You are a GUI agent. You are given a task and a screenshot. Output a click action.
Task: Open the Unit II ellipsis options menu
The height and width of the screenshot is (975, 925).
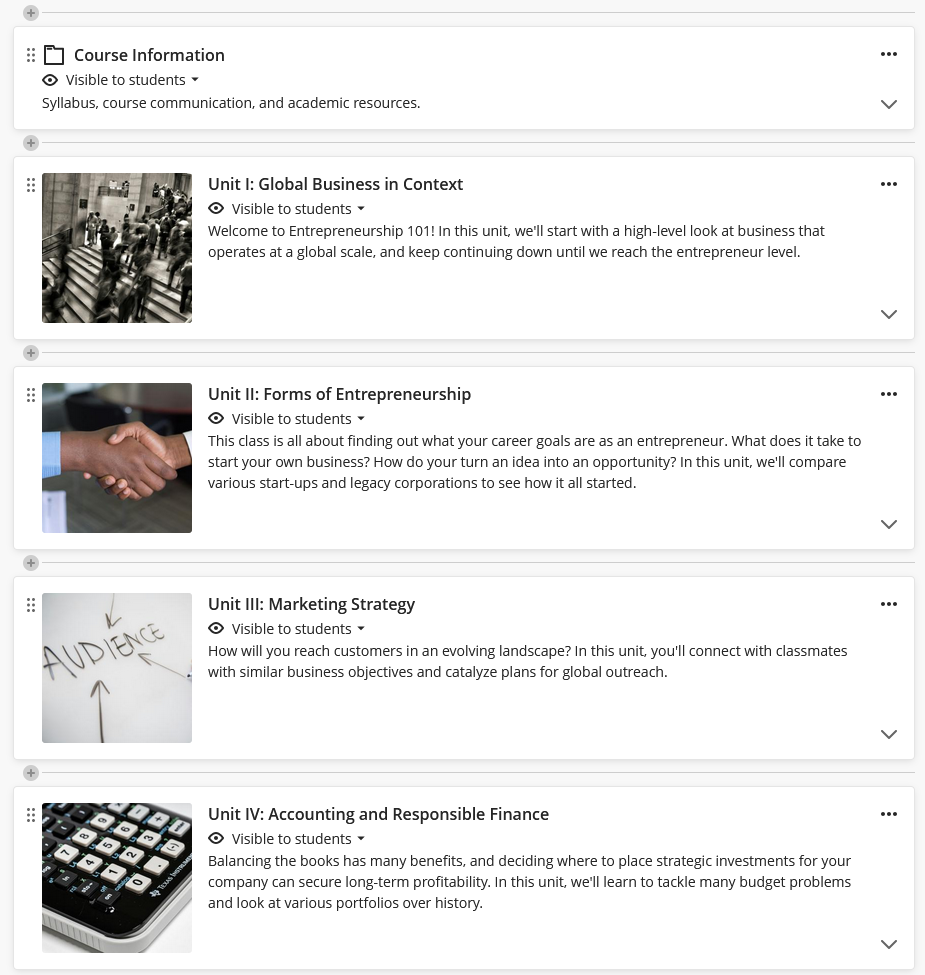coord(889,394)
